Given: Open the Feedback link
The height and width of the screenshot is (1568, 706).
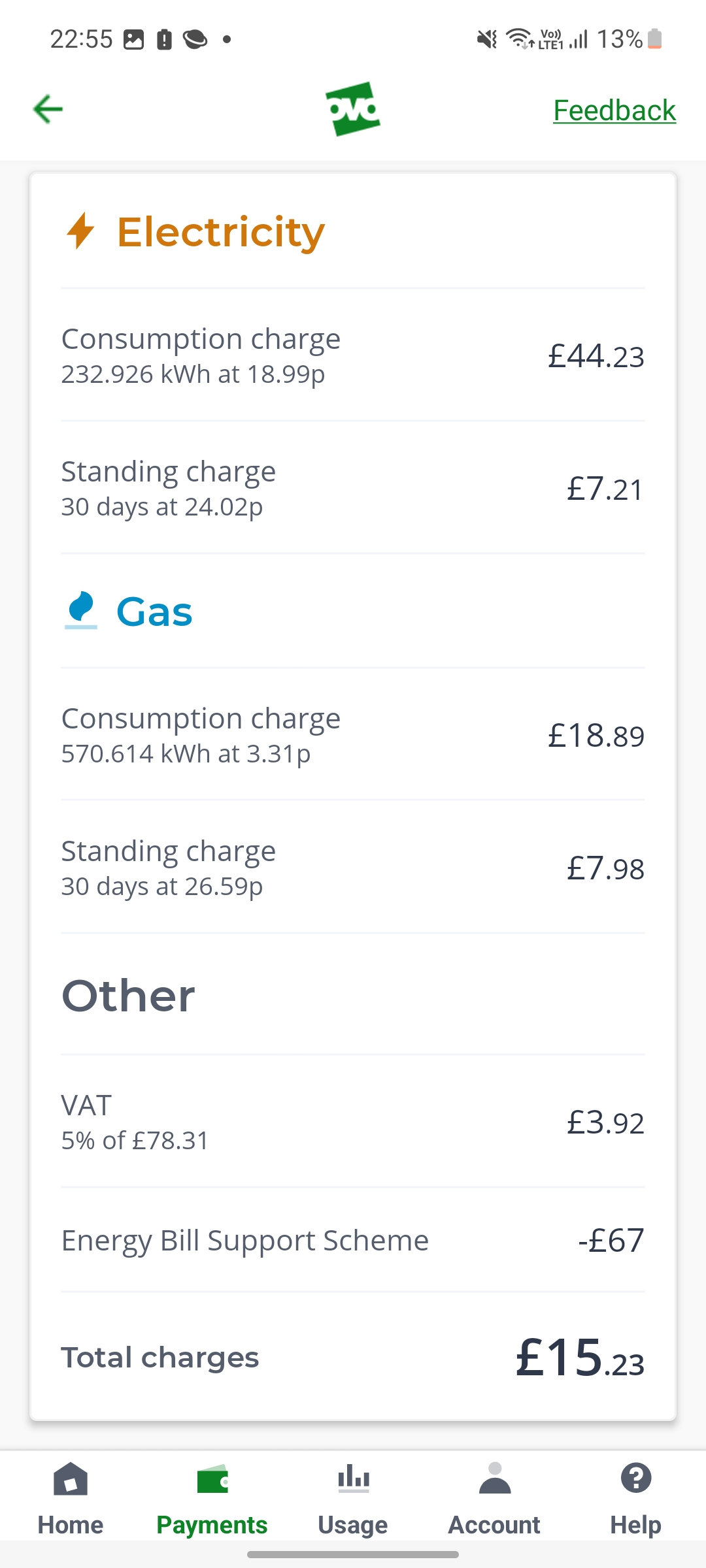Looking at the screenshot, I should tap(614, 110).
